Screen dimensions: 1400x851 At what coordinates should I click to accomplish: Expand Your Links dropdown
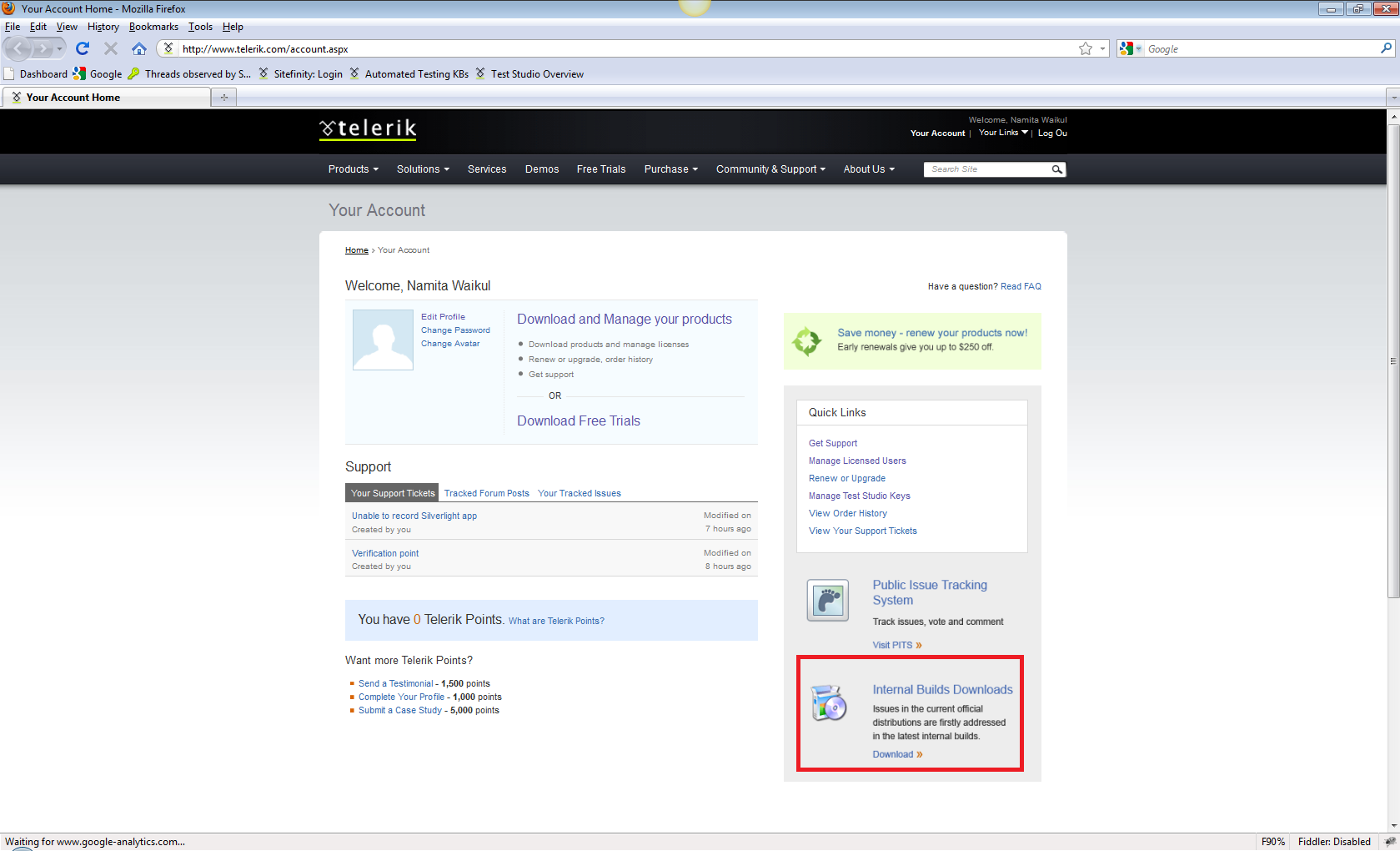pos(1003,133)
